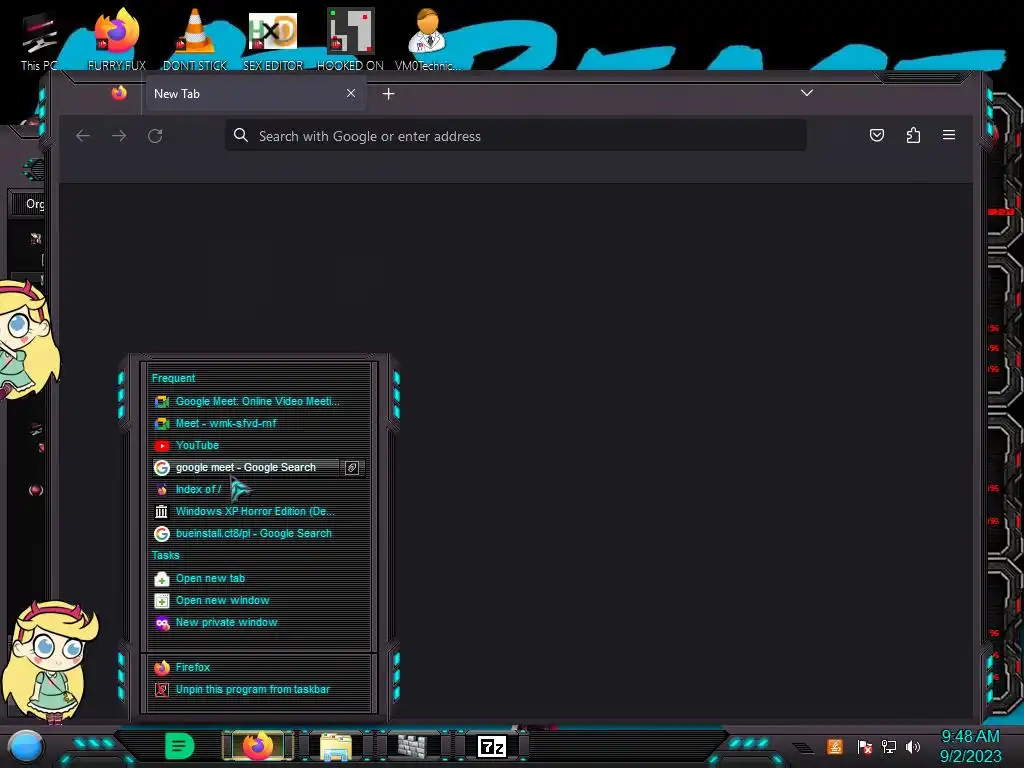This screenshot has height=768, width=1024.
Task: Open Windows XP Horror Edition entry
Action: pyautogui.click(x=259, y=512)
